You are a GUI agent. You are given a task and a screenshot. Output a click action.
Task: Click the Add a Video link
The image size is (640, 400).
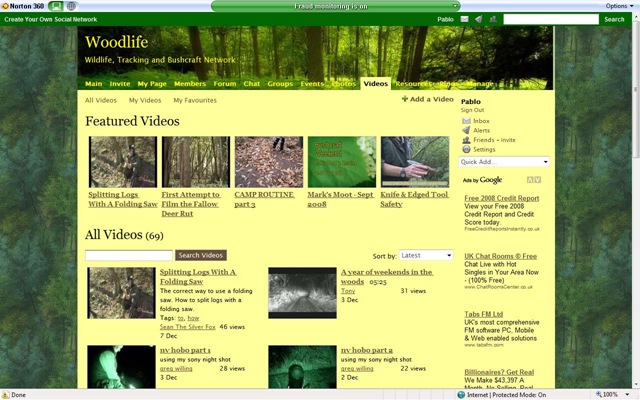coord(431,99)
